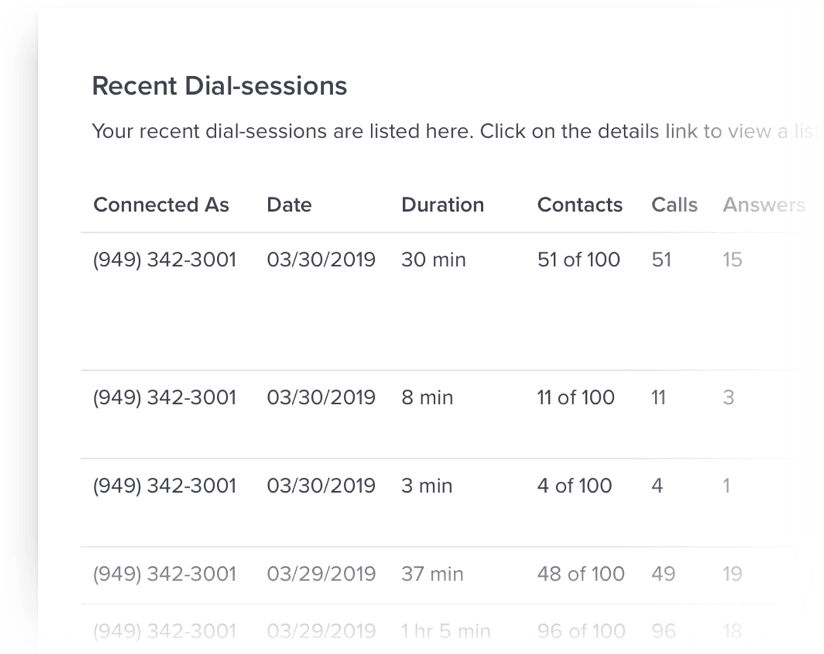Click the Answers value 1 in 3 min row
The height and width of the screenshot is (654, 824).
(x=726, y=486)
